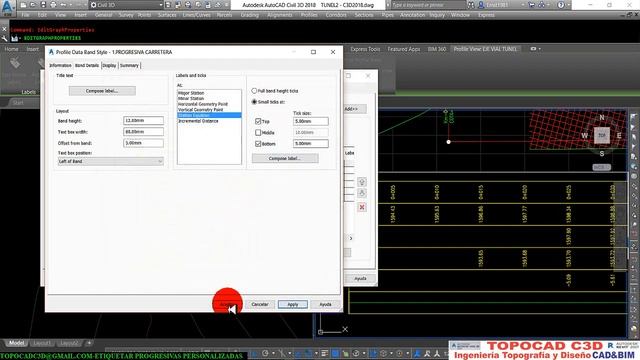
Task: Select Small ticks at radio button
Action: (x=254, y=102)
